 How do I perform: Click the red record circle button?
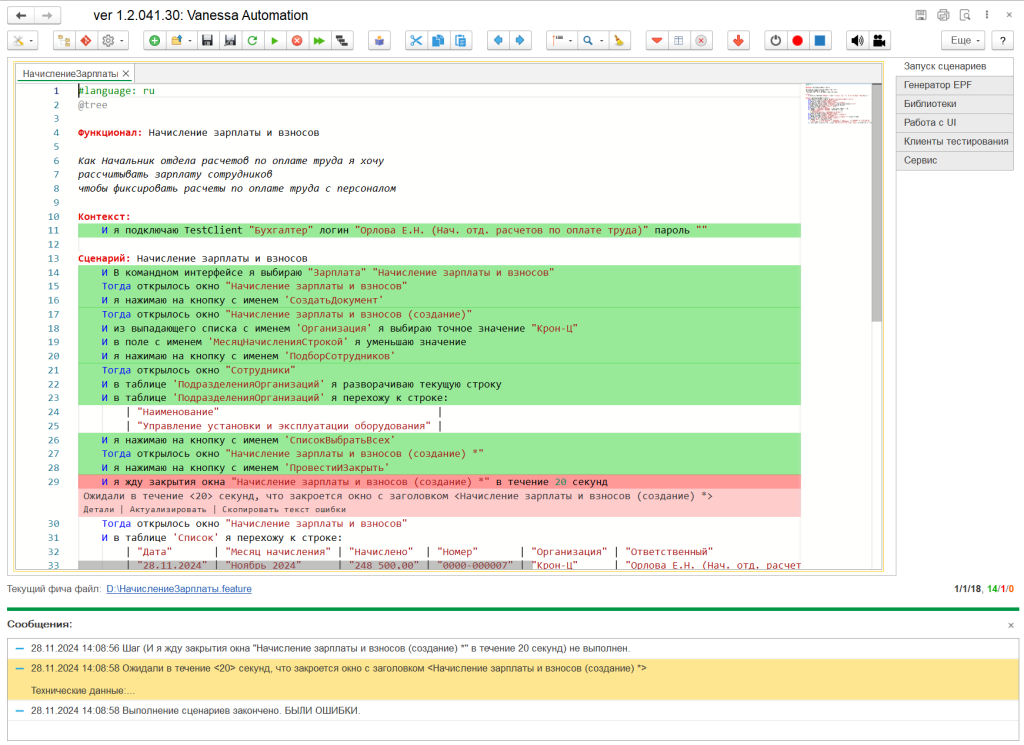click(x=797, y=41)
